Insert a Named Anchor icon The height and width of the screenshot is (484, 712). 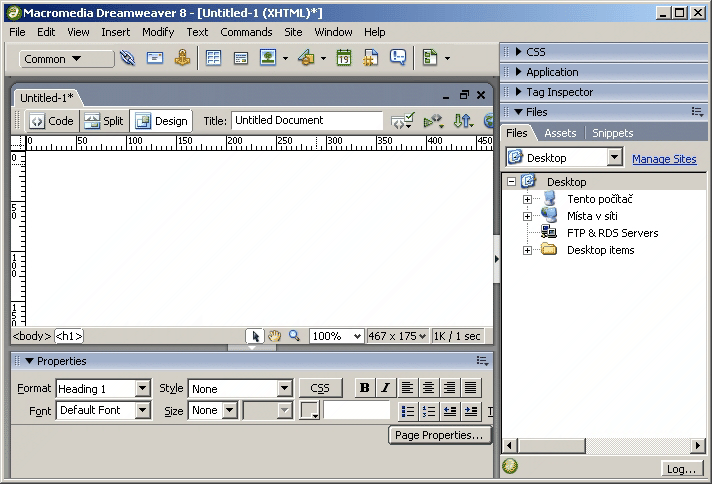pyautogui.click(x=183, y=58)
